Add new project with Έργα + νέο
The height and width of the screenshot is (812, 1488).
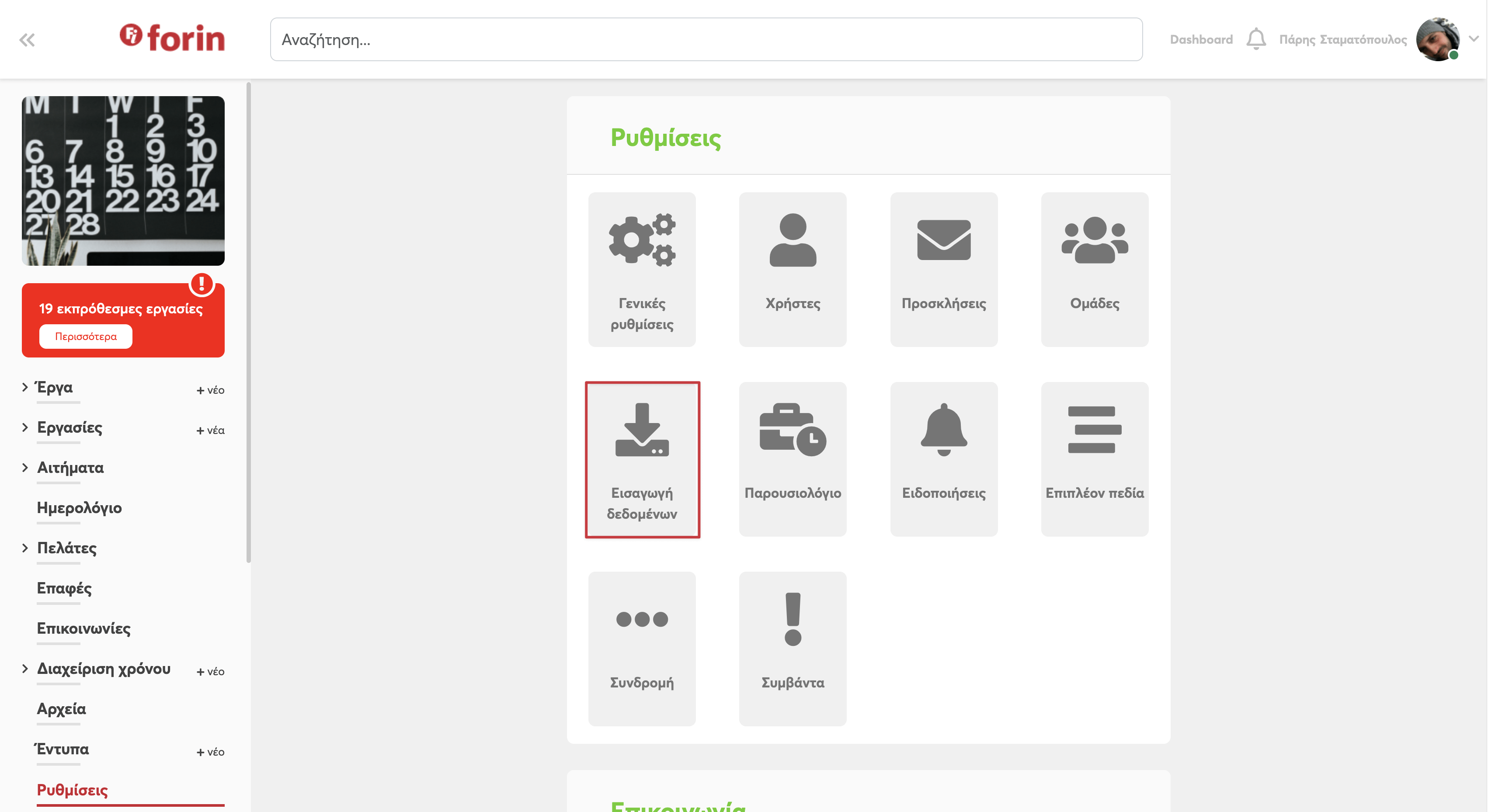tap(210, 390)
